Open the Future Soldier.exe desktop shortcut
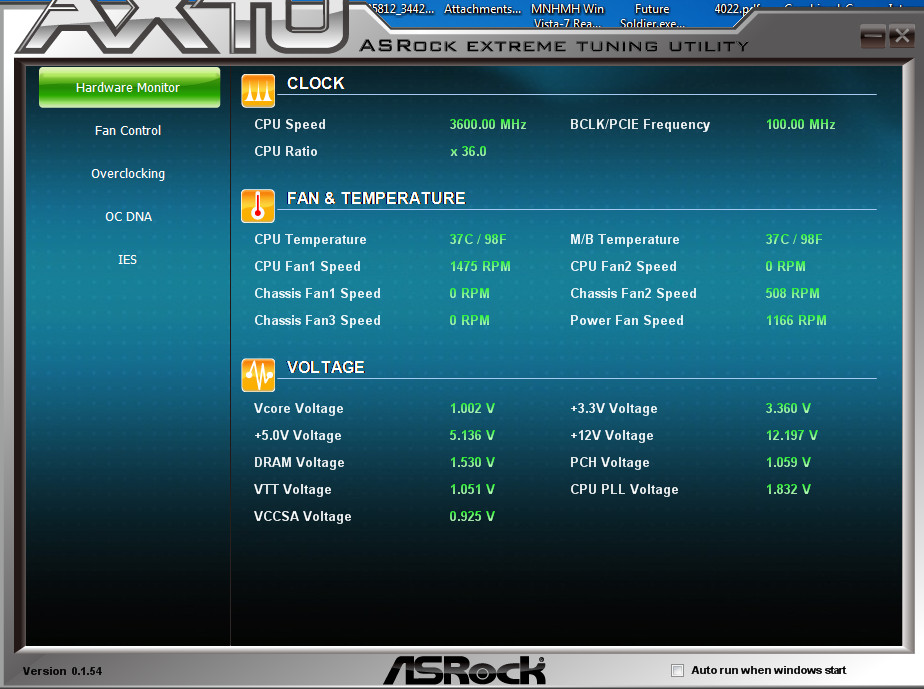 click(x=652, y=16)
